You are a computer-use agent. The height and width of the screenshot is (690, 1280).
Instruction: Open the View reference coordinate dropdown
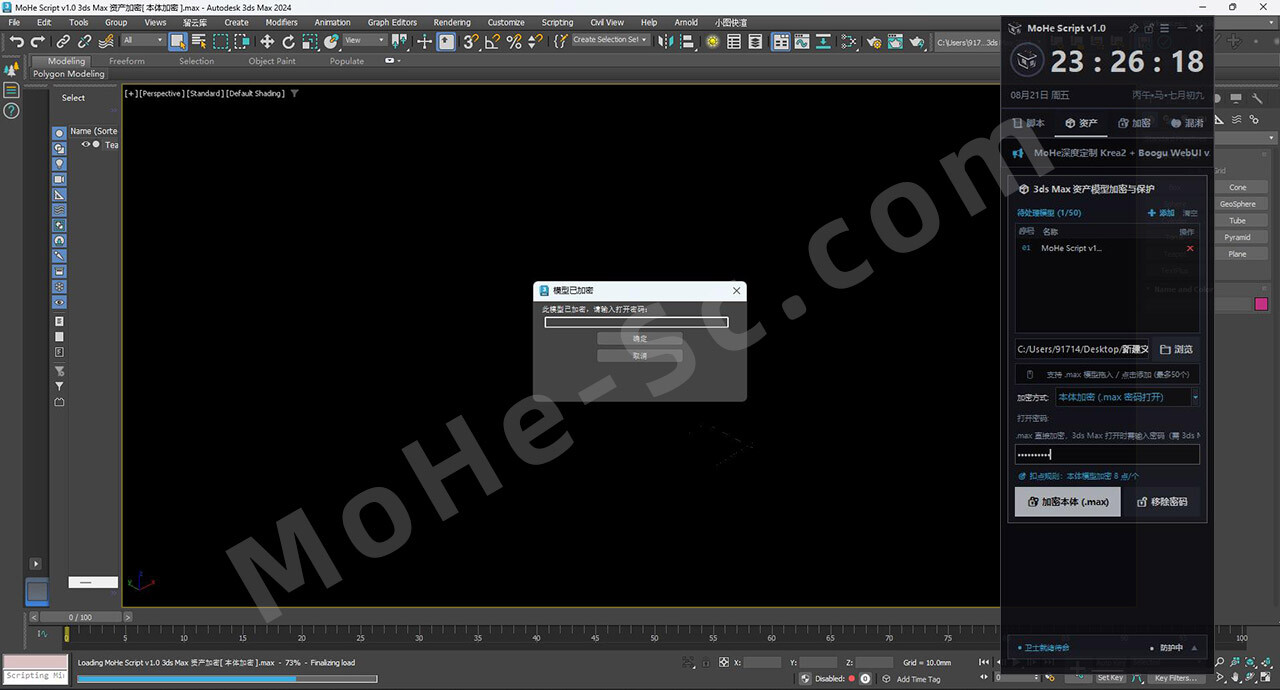(x=364, y=40)
